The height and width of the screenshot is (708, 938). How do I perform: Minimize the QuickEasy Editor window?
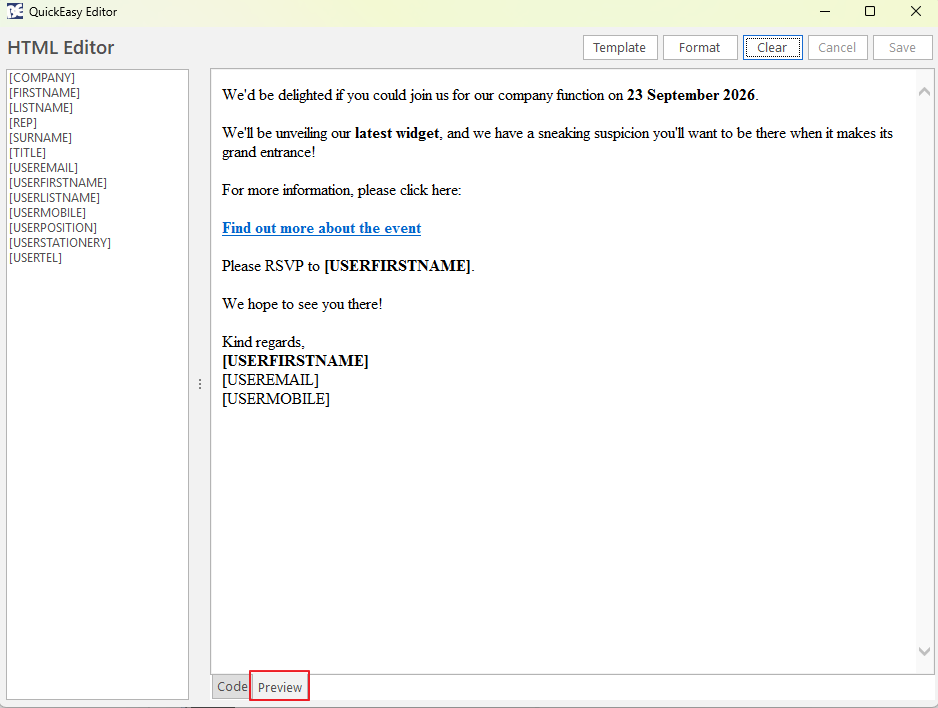point(825,11)
